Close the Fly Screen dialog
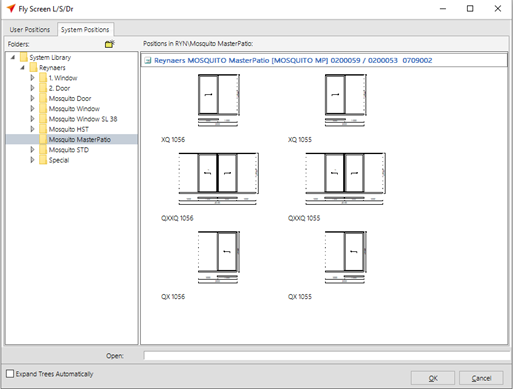Image resolution: width=513 pixels, height=389 pixels. pyautogui.click(x=498, y=9)
